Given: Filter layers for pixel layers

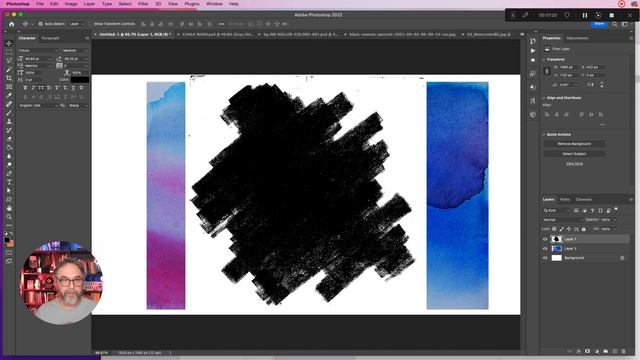Looking at the screenshot, I should (576, 211).
